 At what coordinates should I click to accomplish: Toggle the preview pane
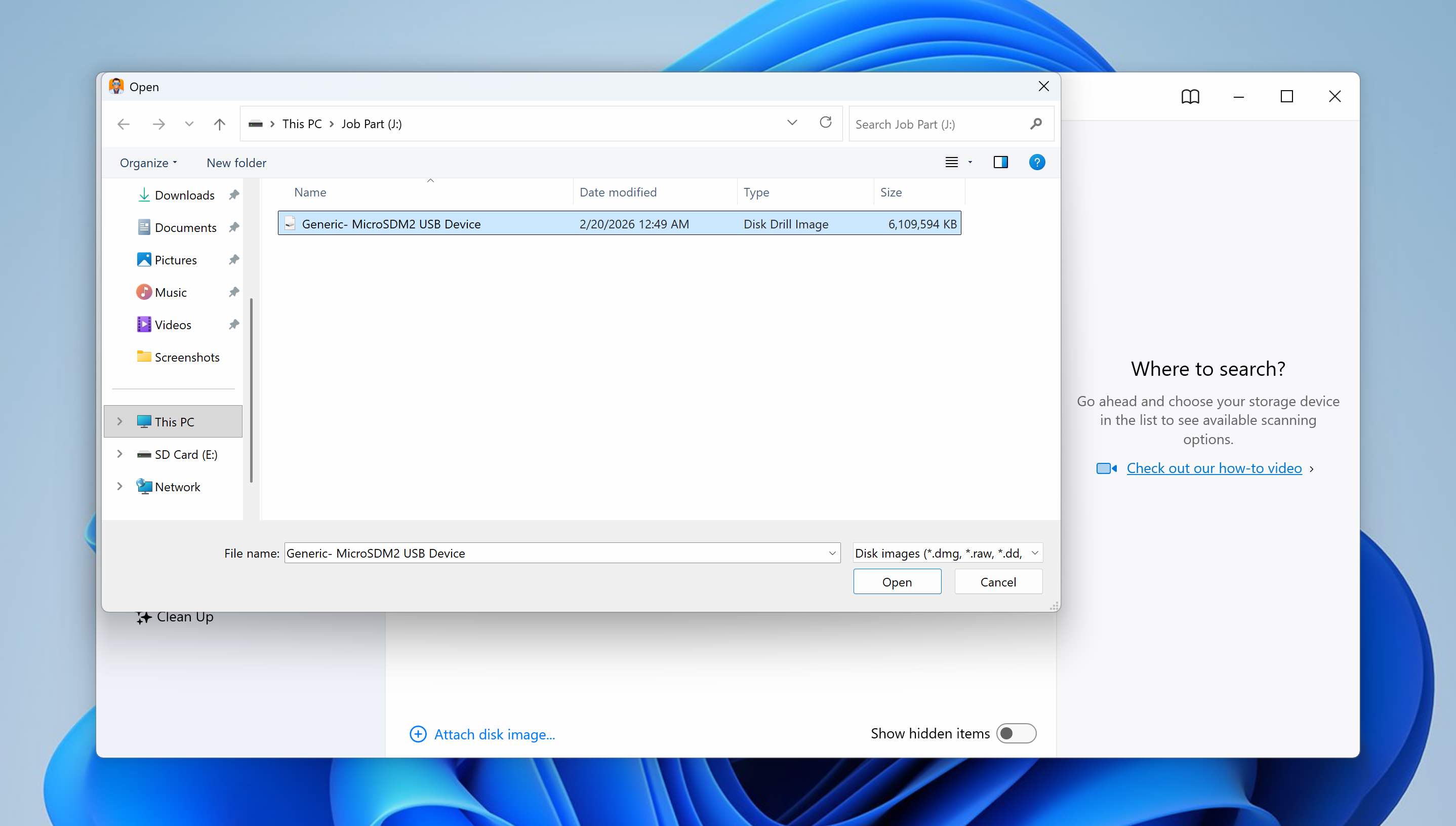1001,162
